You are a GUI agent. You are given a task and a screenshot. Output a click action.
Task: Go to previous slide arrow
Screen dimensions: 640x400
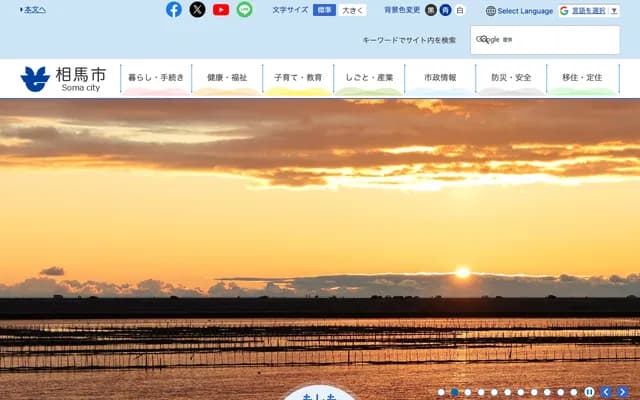click(606, 392)
